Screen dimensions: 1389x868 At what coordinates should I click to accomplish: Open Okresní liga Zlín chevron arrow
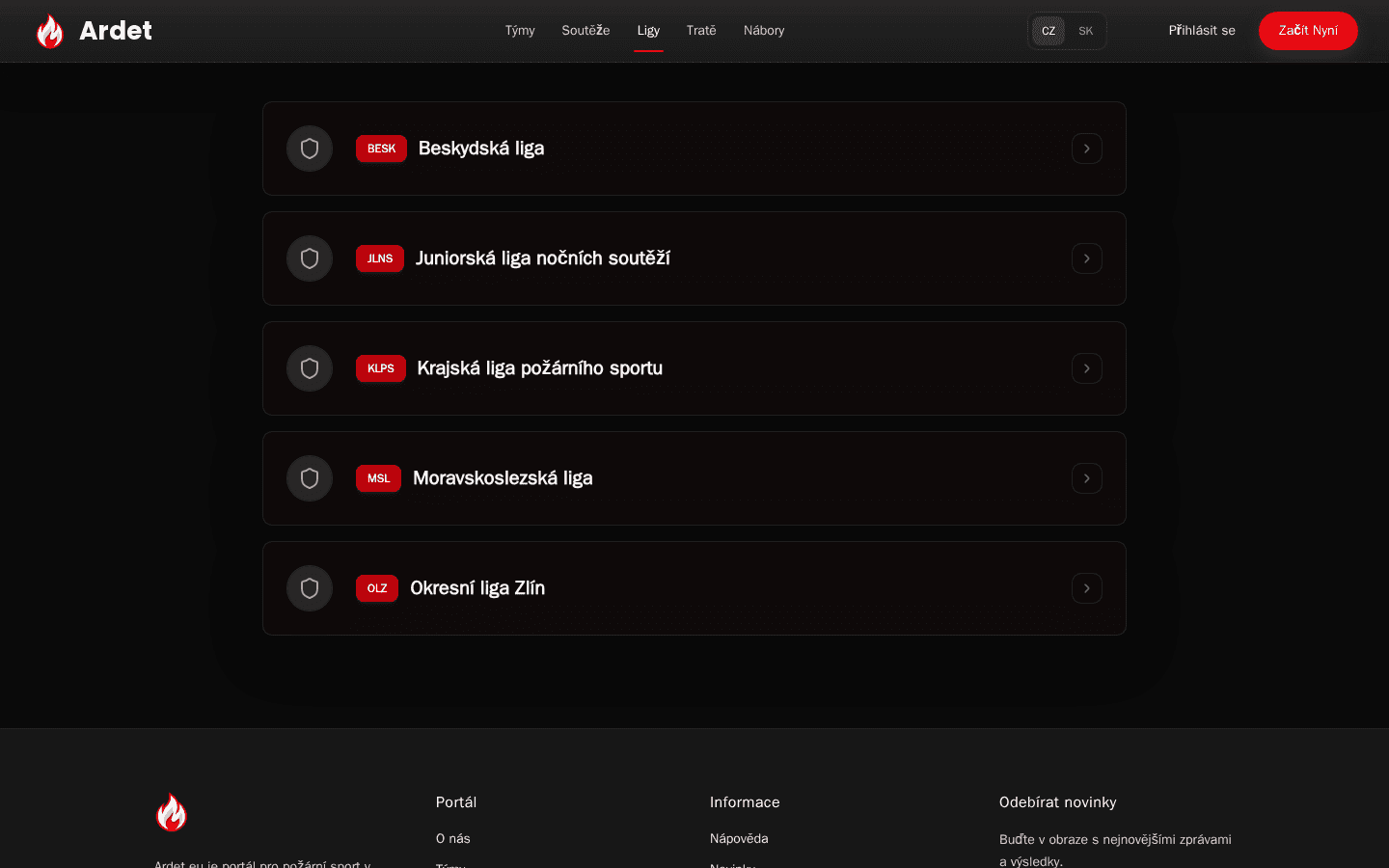coord(1087,588)
